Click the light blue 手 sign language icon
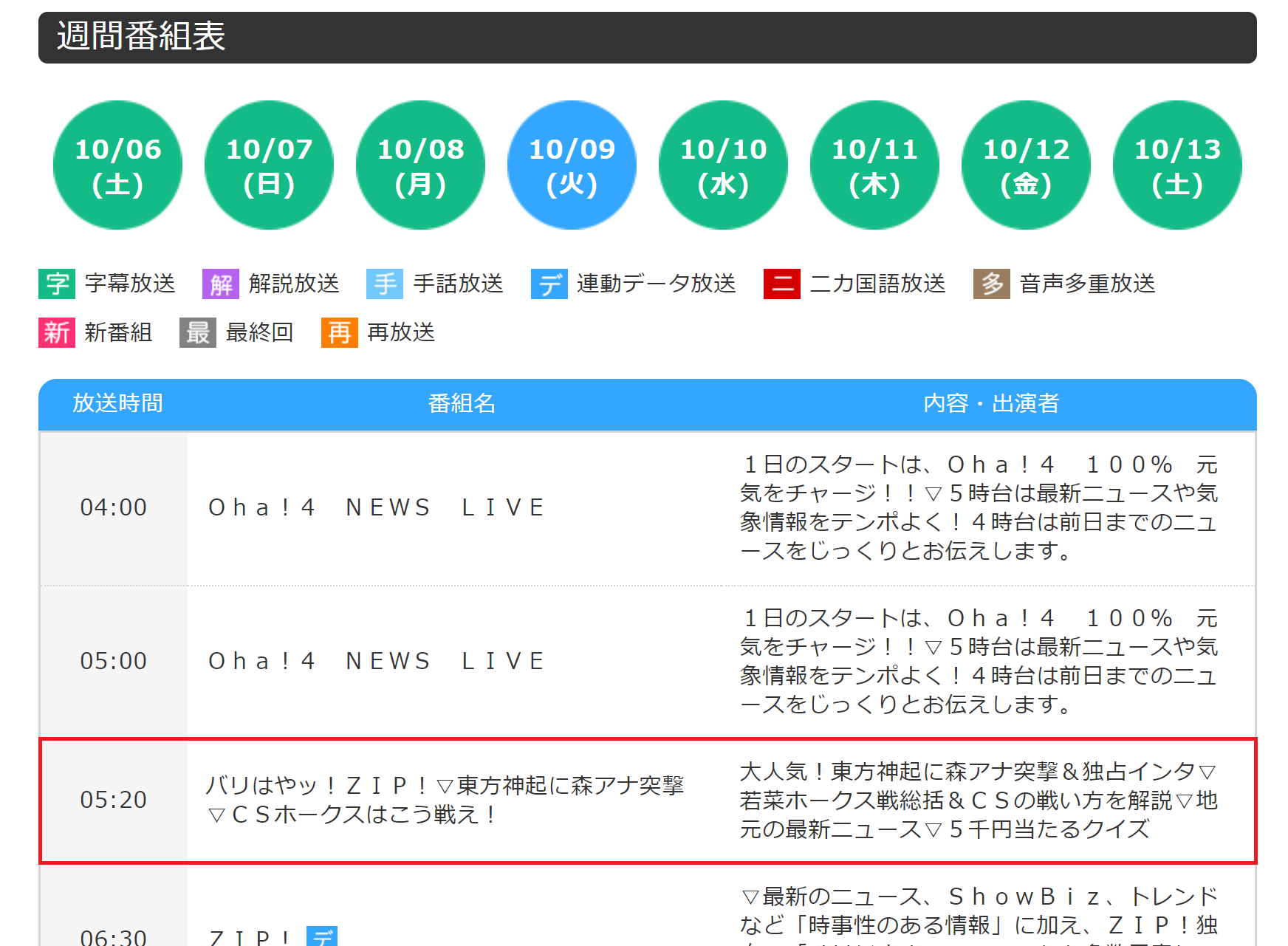 [385, 284]
